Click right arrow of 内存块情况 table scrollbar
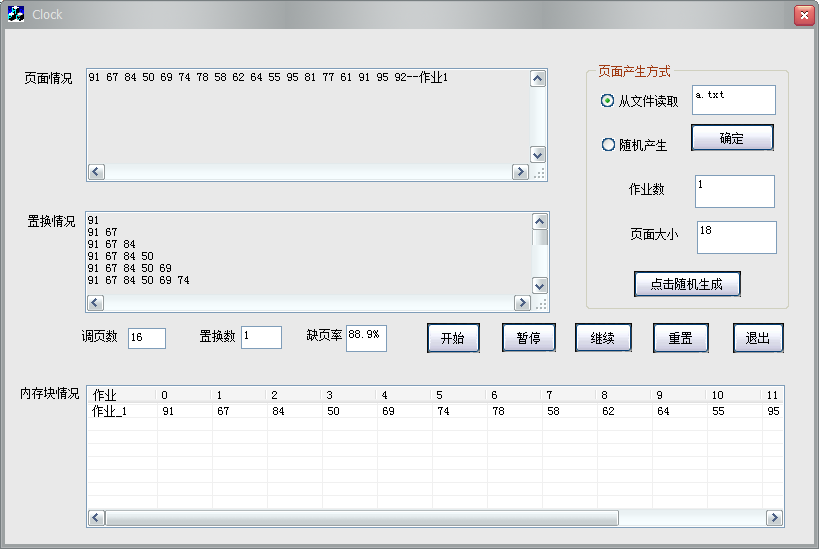 click(774, 518)
